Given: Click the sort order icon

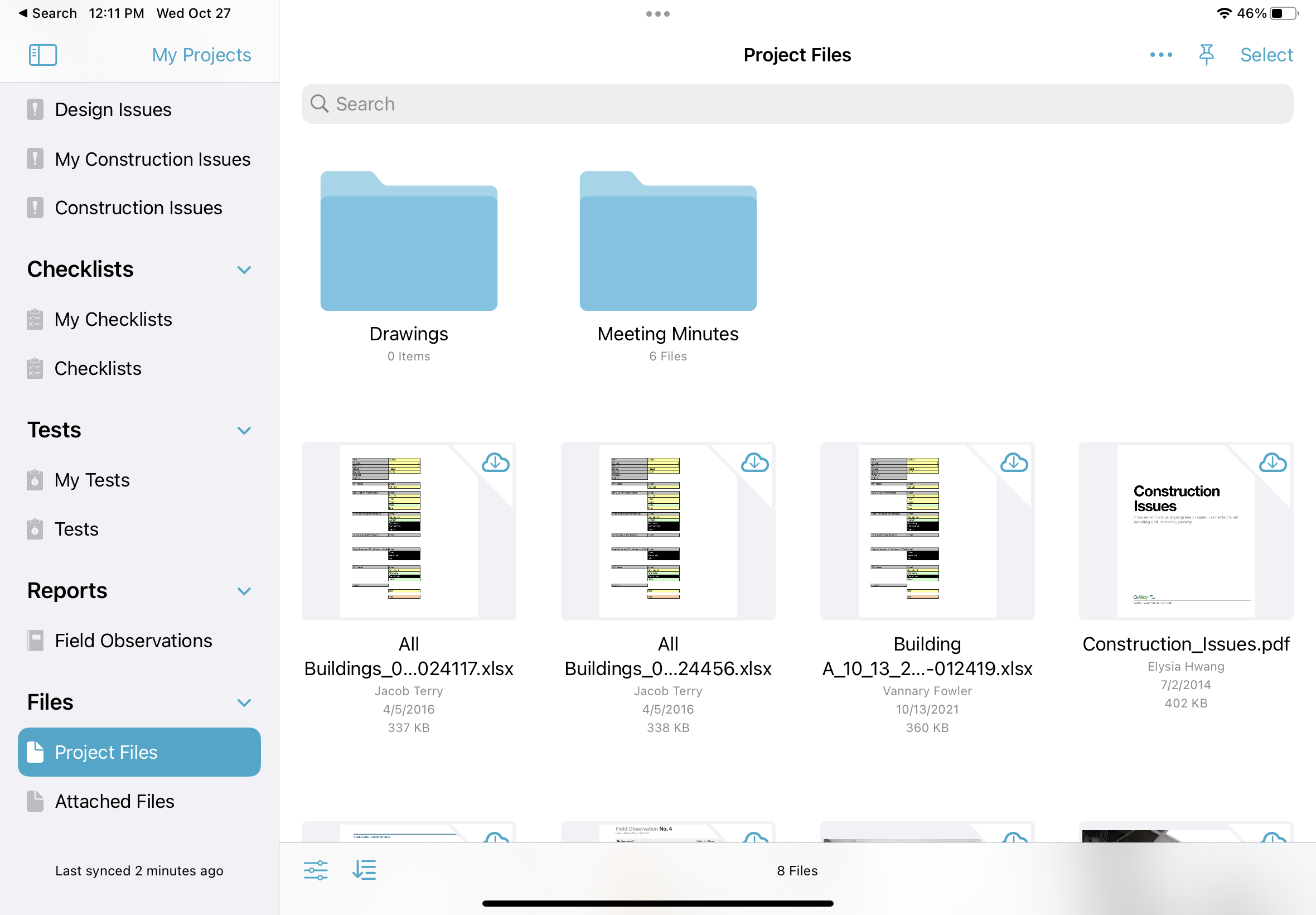Looking at the screenshot, I should (364, 870).
